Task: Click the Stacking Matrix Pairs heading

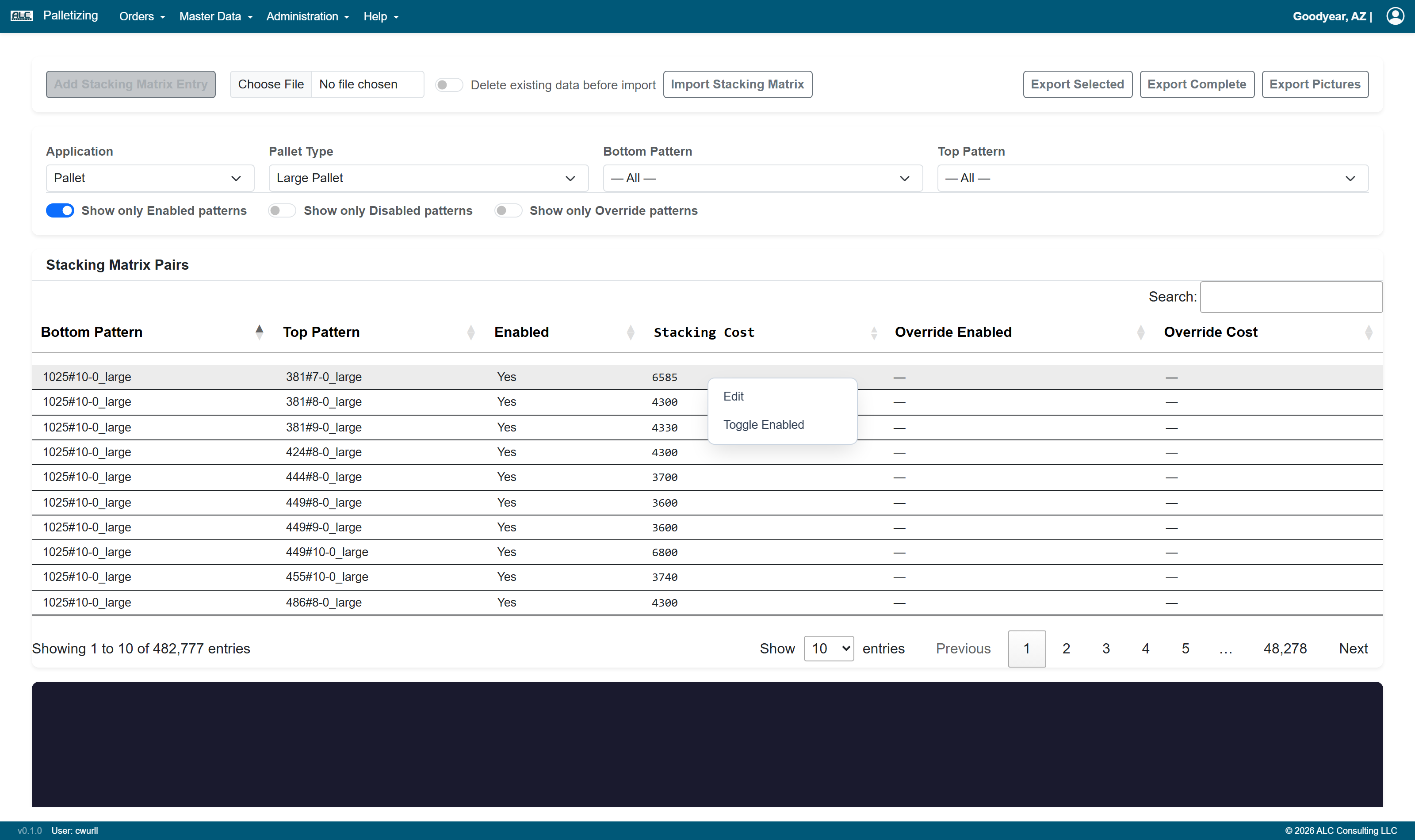Action: tap(117, 265)
